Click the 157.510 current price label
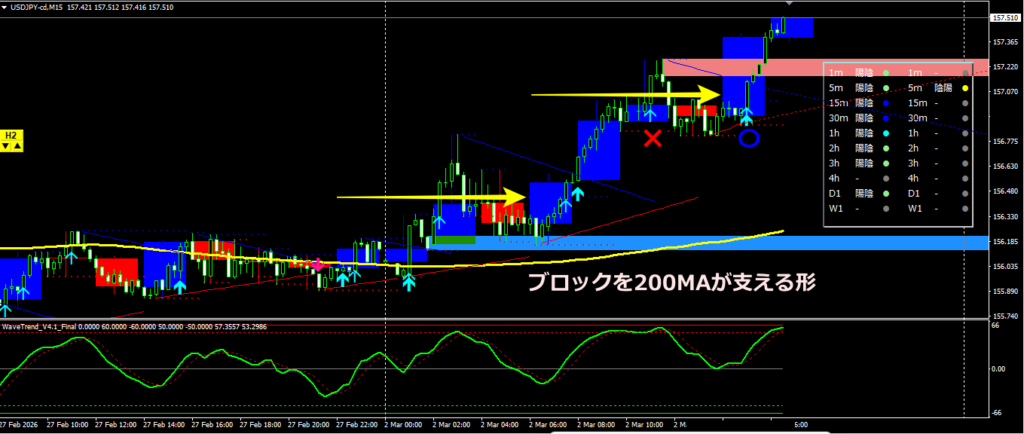 tap(1004, 18)
